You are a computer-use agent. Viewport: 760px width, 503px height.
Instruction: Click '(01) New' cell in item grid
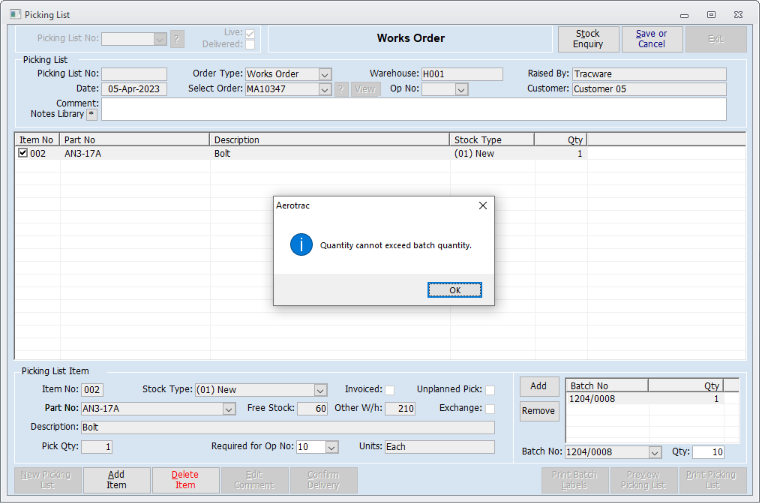[474, 154]
